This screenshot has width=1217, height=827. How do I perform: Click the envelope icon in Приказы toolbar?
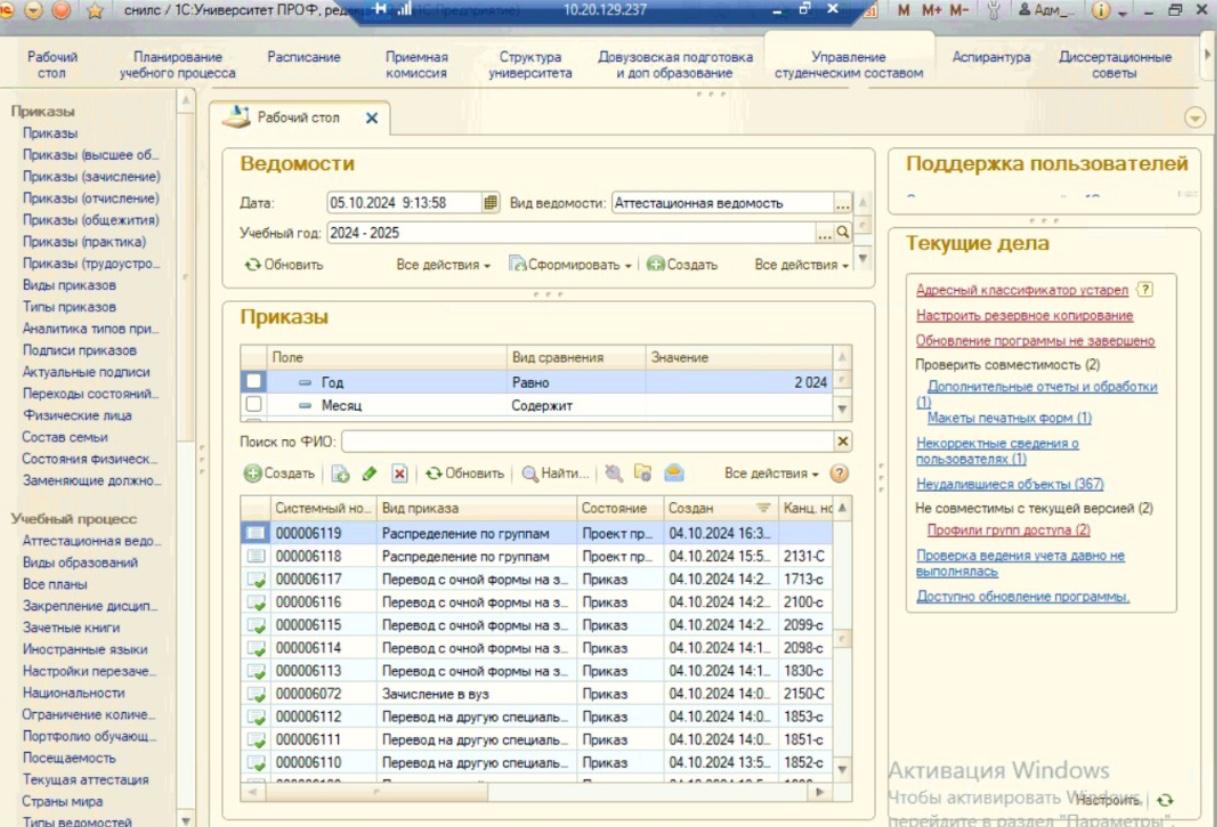(676, 473)
